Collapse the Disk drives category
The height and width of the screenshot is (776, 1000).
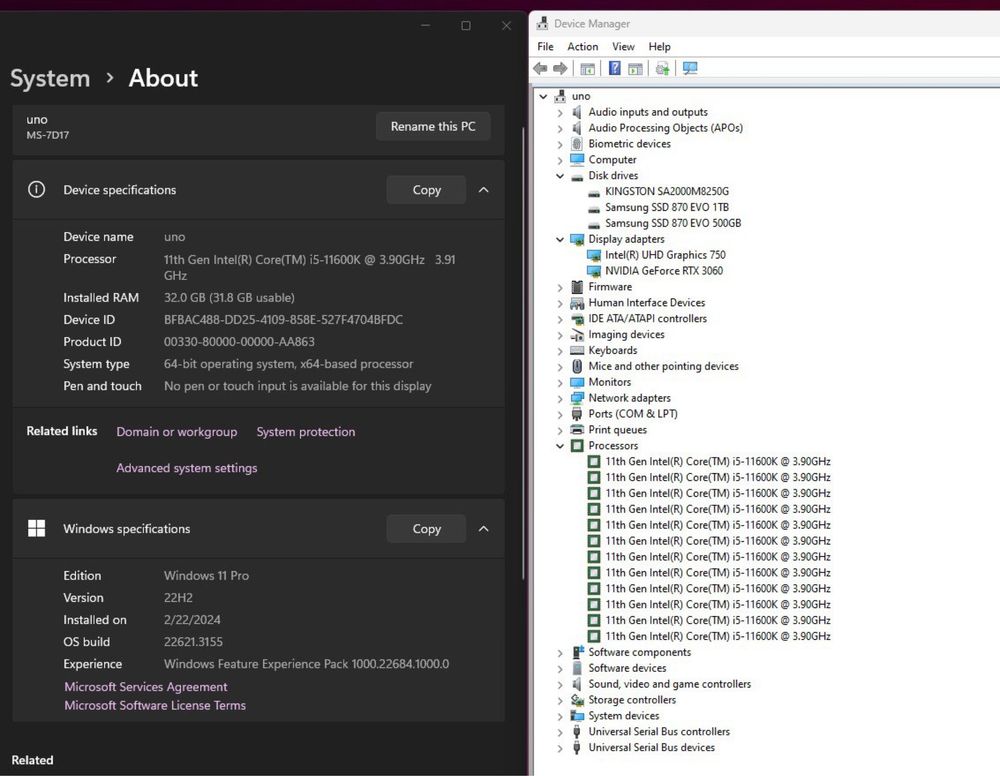560,176
